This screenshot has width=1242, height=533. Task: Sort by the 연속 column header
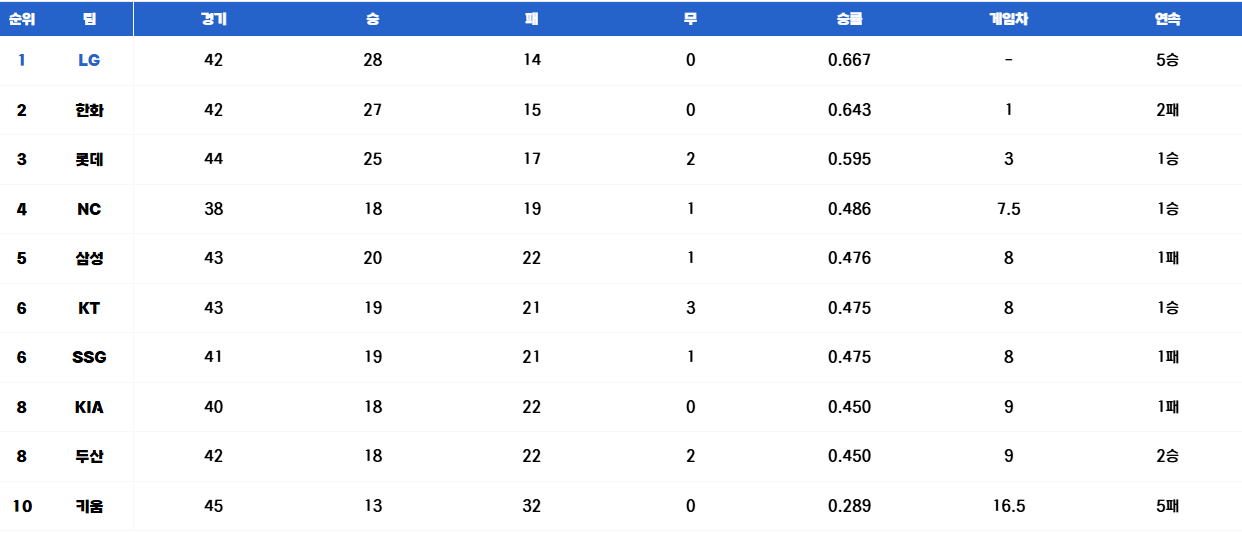click(x=1168, y=19)
